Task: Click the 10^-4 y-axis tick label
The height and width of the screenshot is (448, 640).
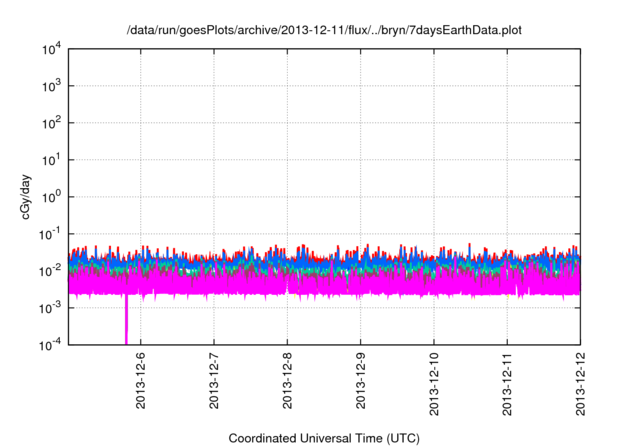Action: coord(50,345)
